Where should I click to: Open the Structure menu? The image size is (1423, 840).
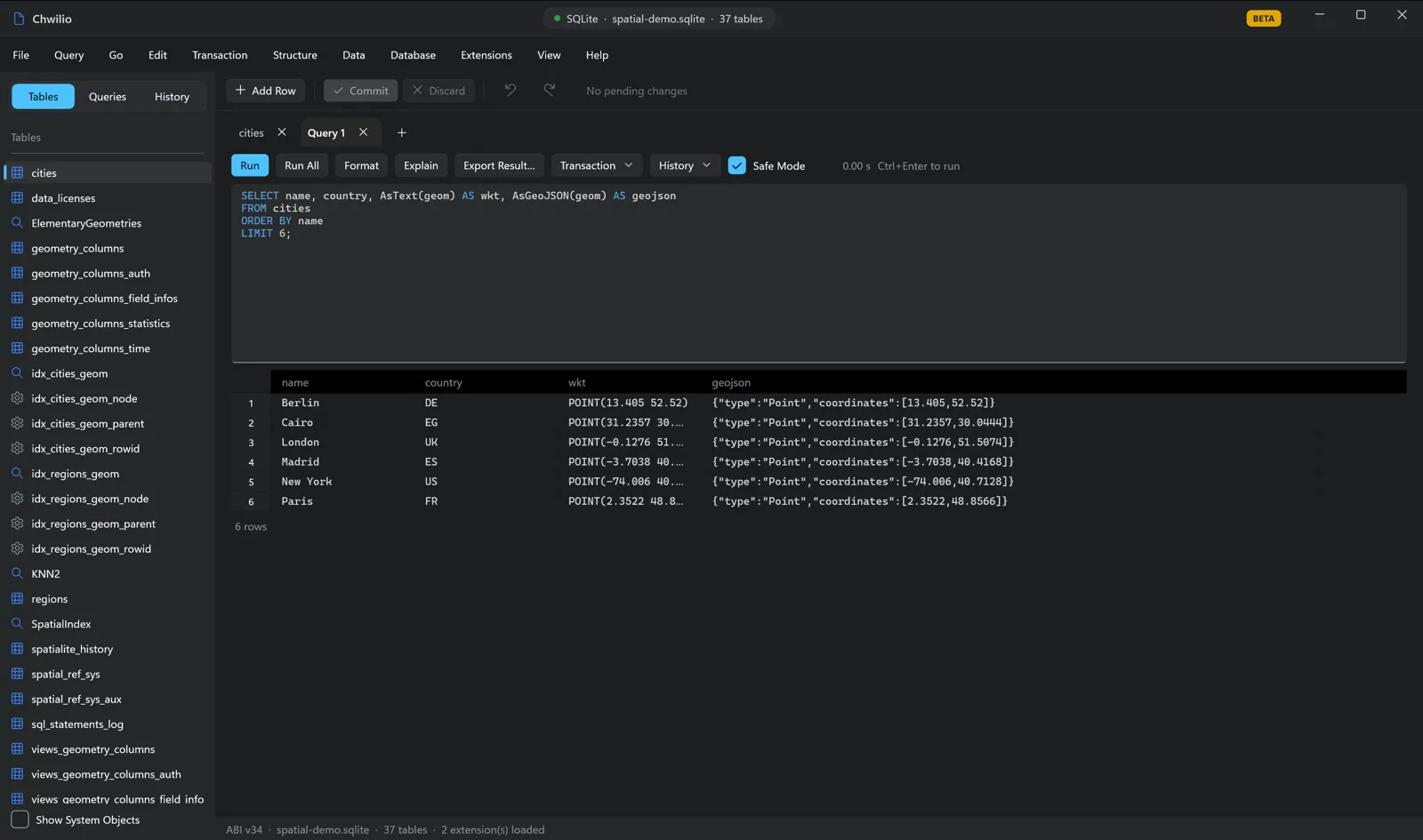click(295, 55)
